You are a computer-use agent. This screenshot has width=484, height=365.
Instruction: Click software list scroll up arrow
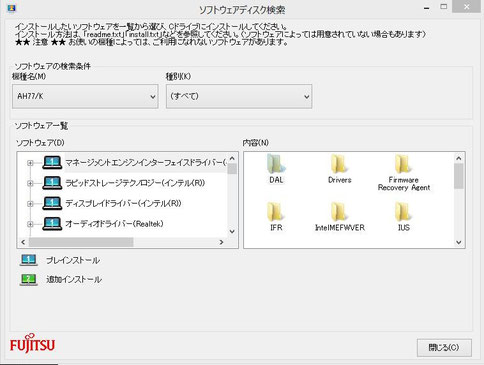point(232,158)
